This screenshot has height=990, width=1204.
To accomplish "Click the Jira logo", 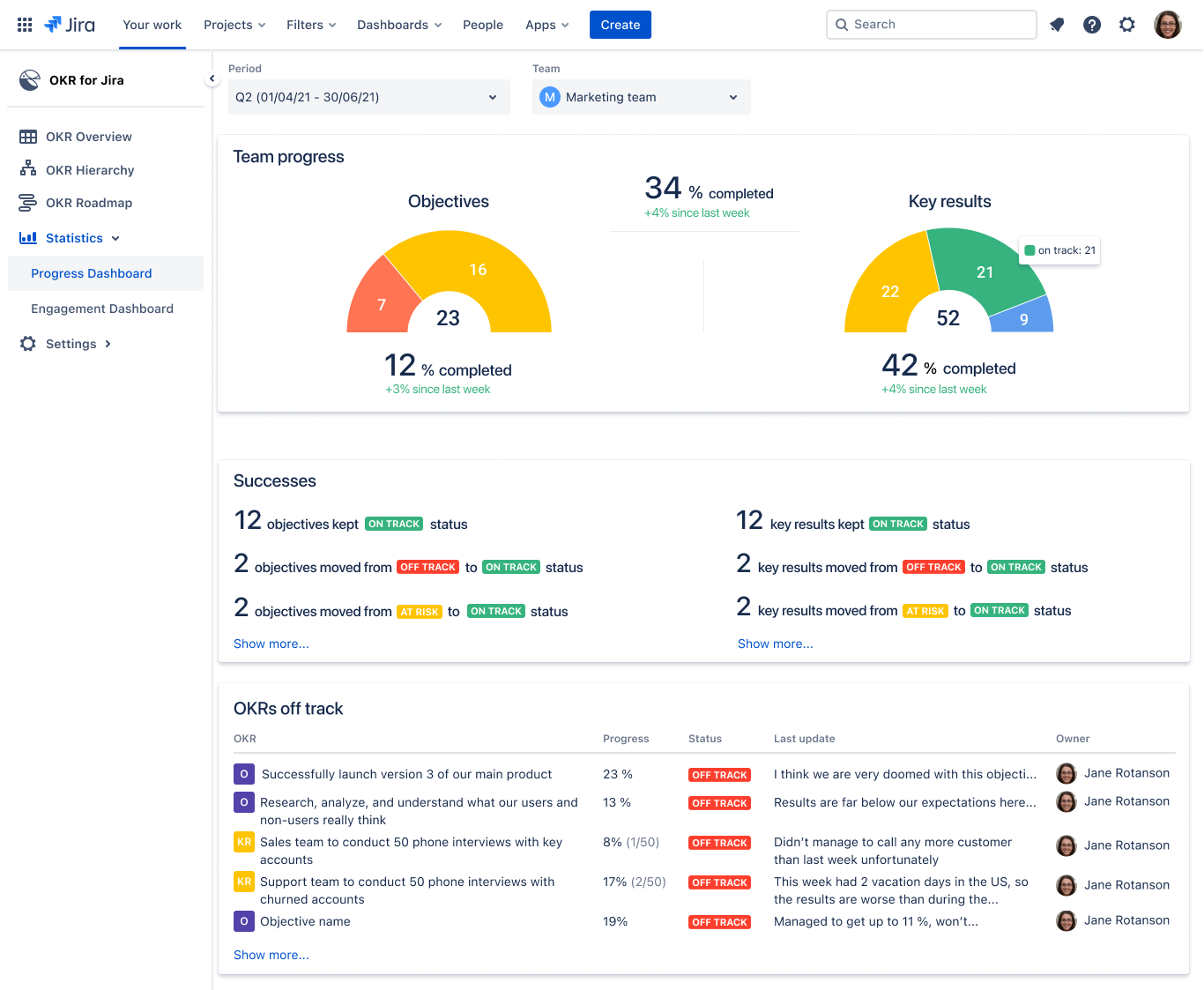I will point(70,24).
